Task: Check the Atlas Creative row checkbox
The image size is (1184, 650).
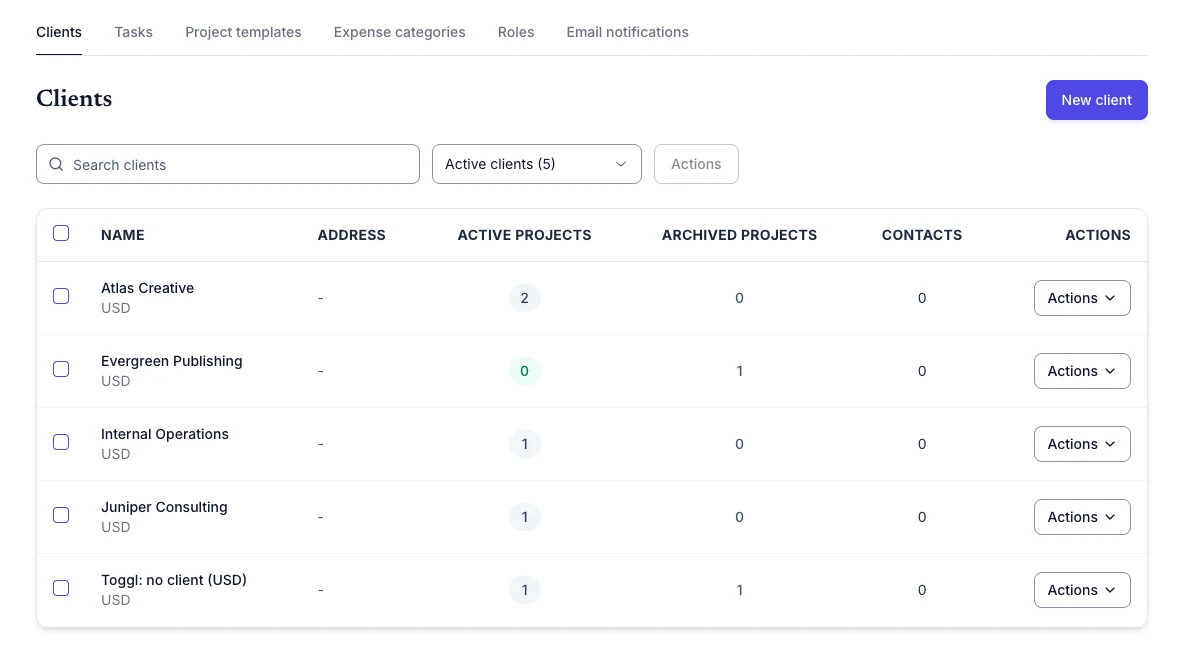Action: point(61,296)
